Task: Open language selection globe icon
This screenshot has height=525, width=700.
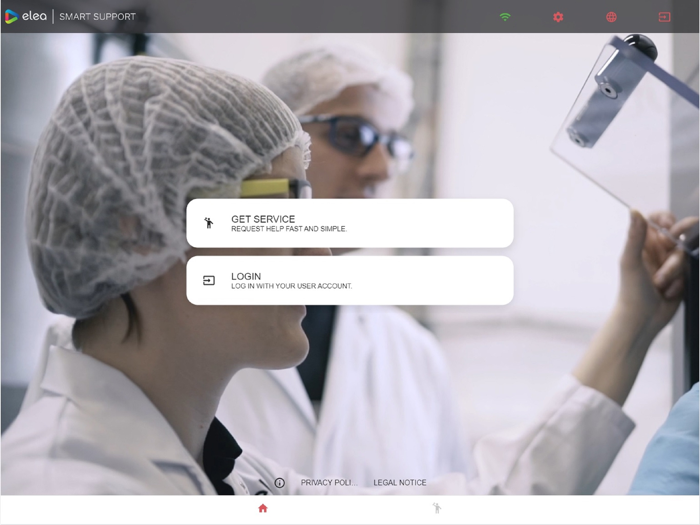Action: tap(611, 17)
